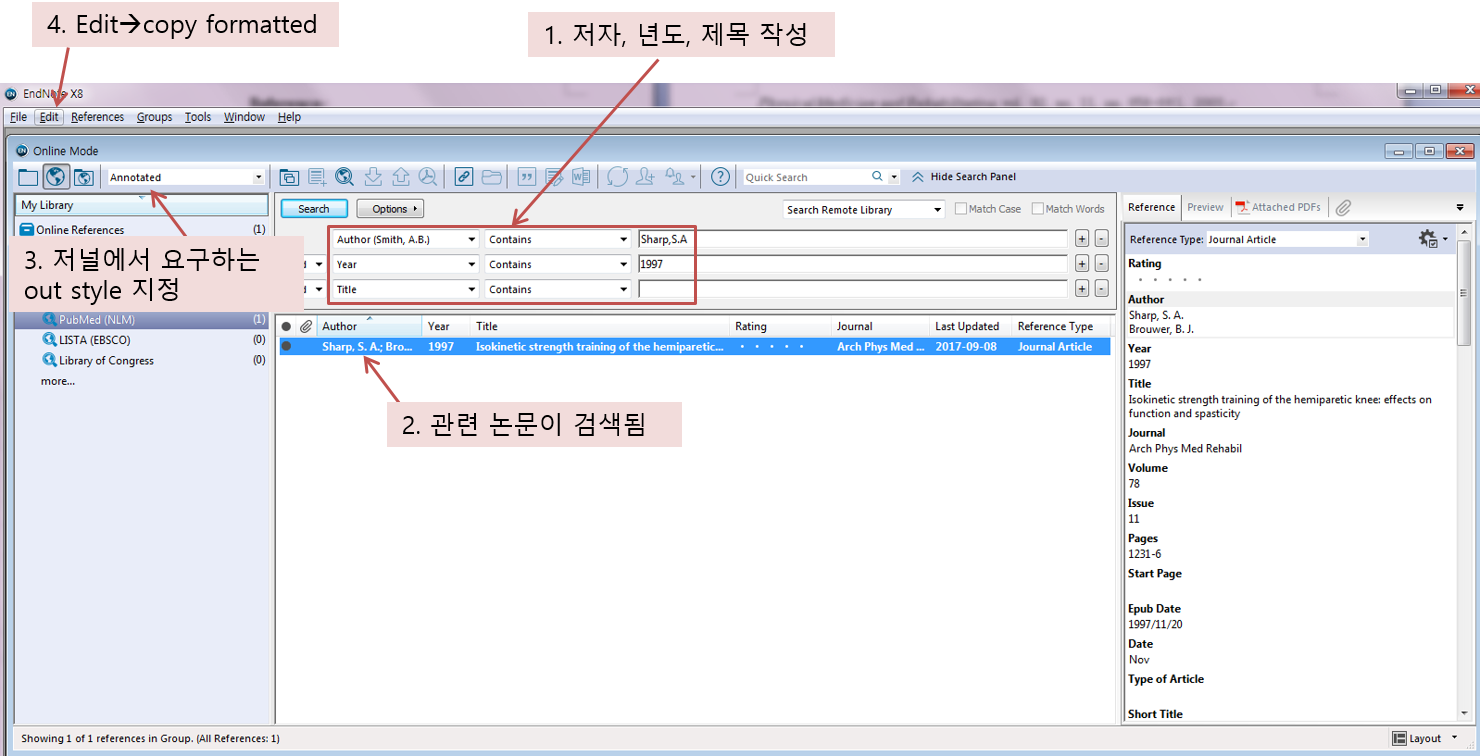Click the more... link in sidebar

tap(58, 381)
